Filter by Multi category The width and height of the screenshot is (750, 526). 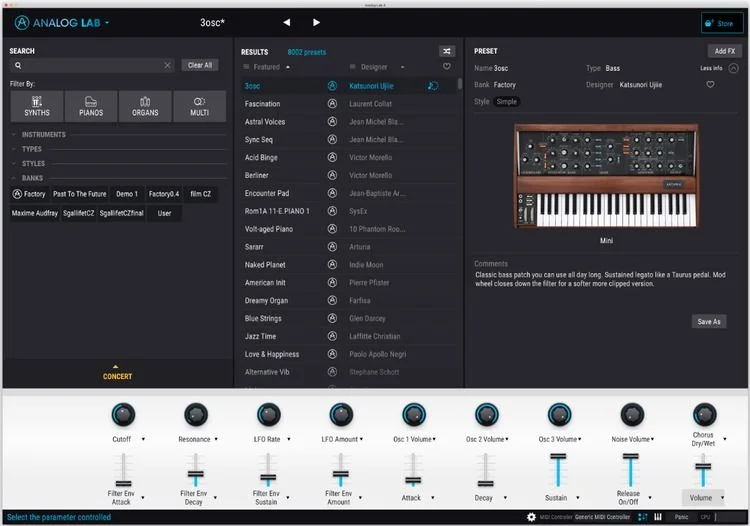click(x=199, y=106)
